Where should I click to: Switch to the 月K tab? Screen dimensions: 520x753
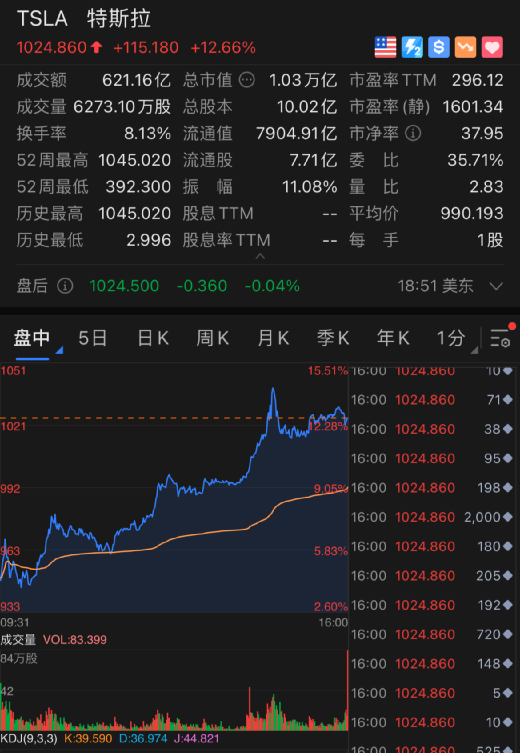click(273, 339)
